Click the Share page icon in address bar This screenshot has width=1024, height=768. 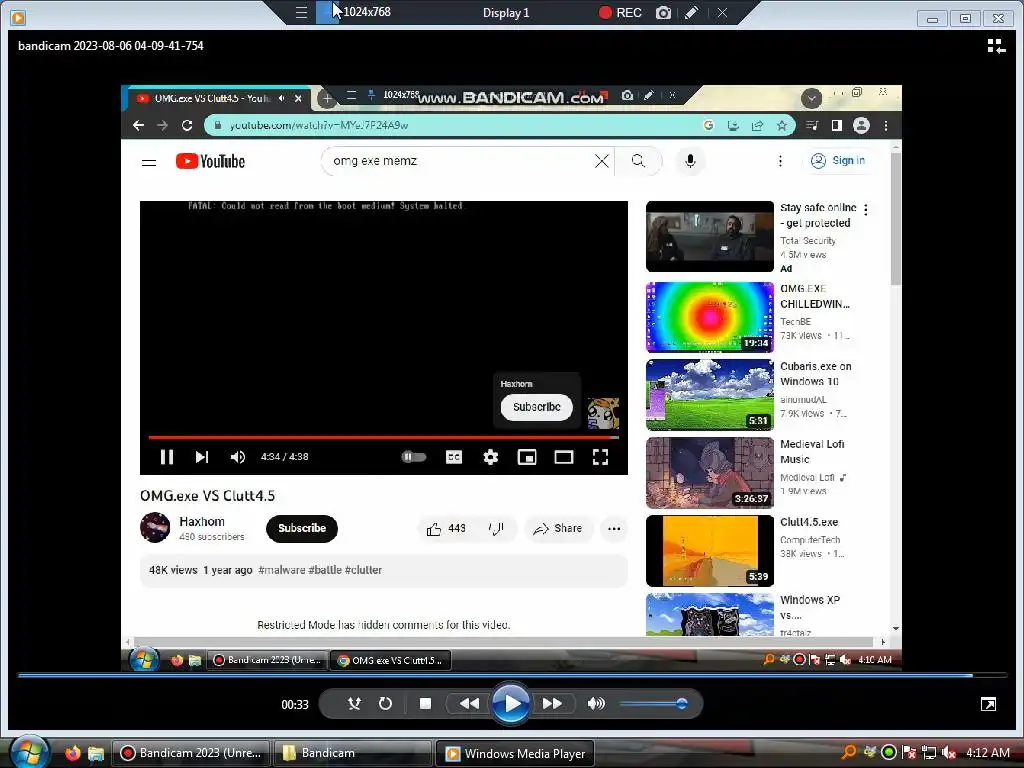pos(758,125)
